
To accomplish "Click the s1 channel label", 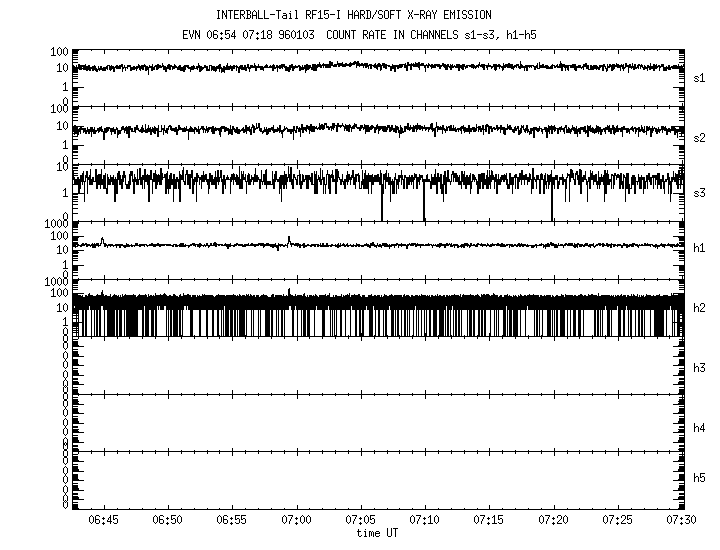I will (699, 77).
